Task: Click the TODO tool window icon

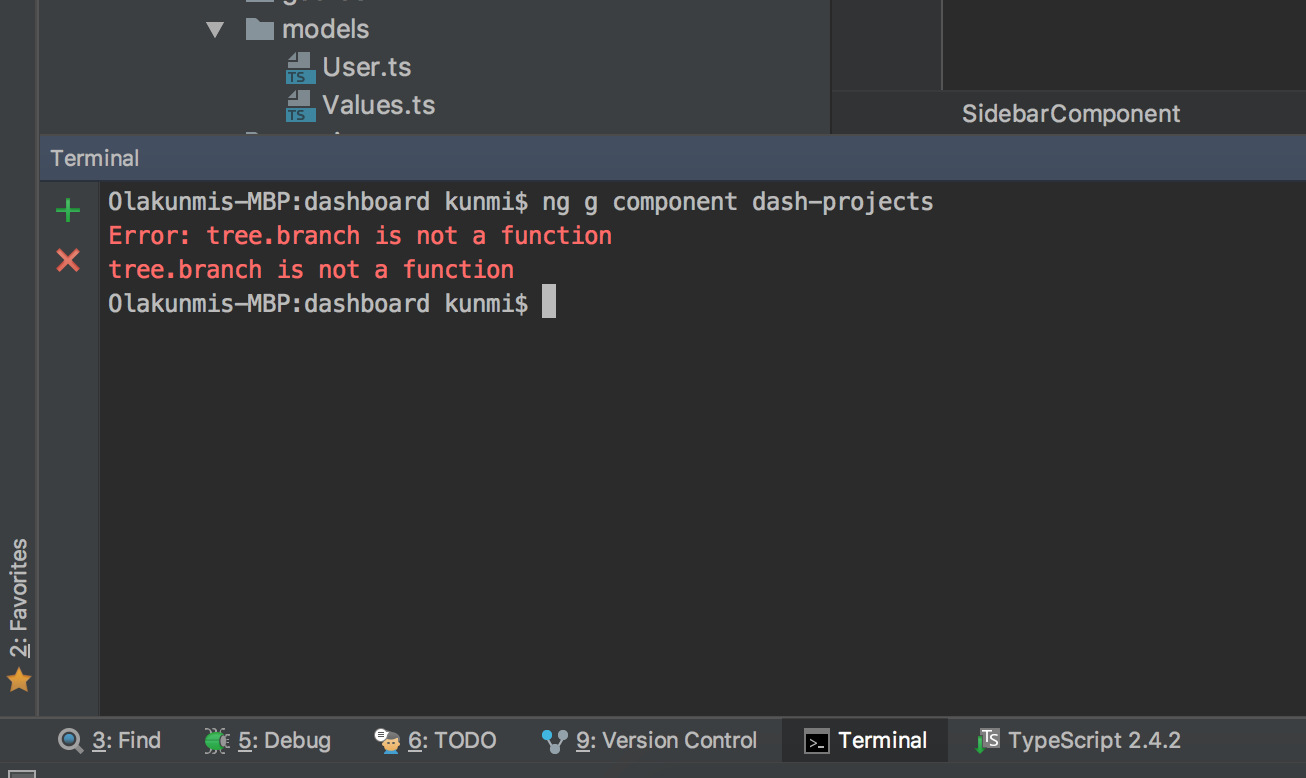Action: [387, 741]
